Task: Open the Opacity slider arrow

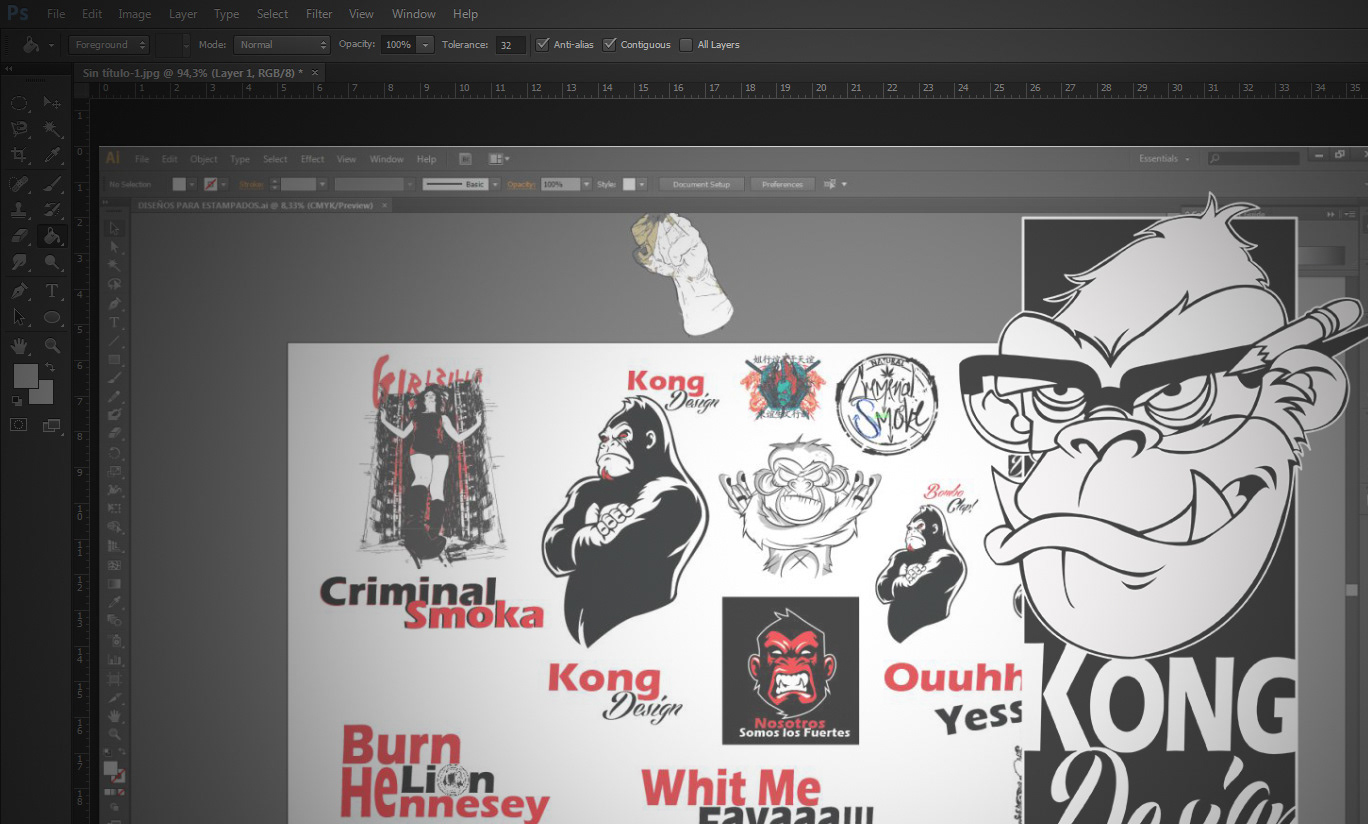Action: pyautogui.click(x=426, y=45)
